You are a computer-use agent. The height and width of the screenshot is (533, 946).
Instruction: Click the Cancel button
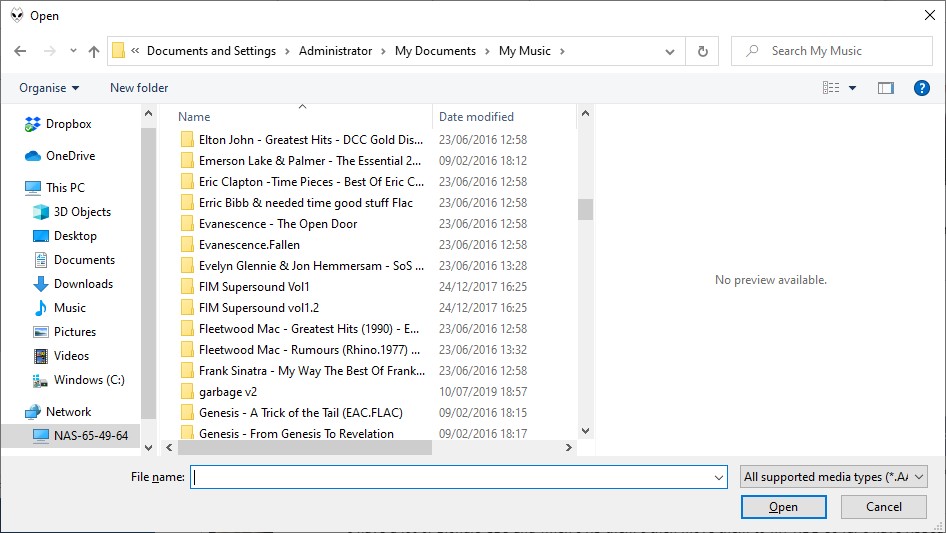pos(883,508)
